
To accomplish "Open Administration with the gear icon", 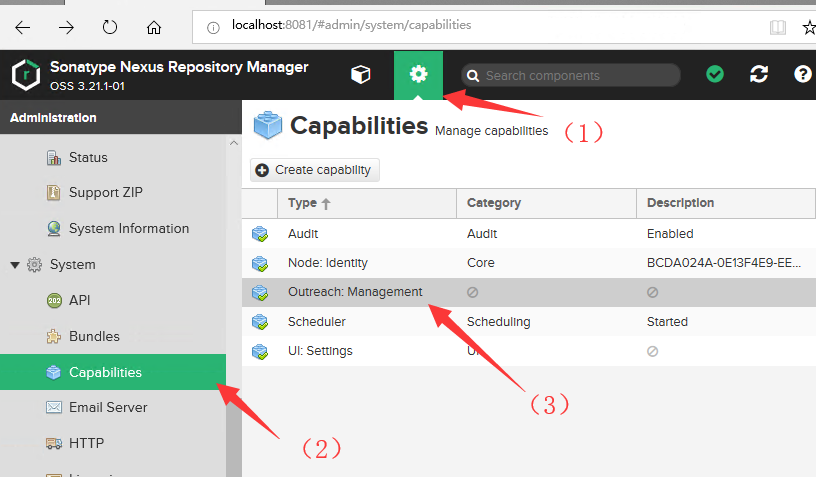I will click(418, 74).
